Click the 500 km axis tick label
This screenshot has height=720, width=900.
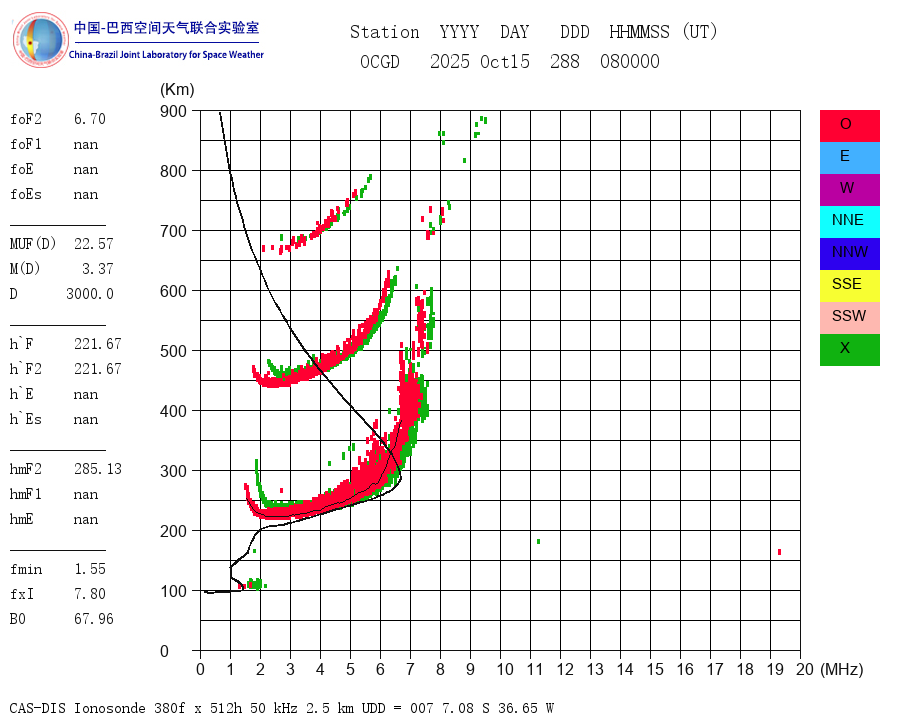pyautogui.click(x=173, y=351)
